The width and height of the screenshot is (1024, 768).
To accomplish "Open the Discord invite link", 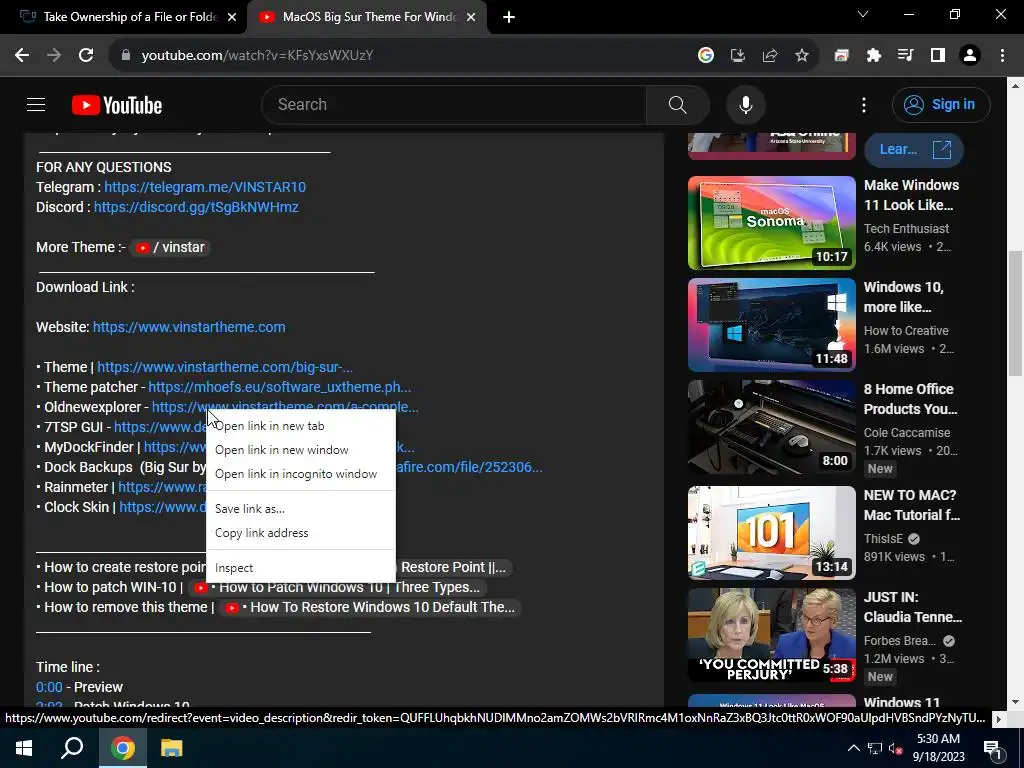I will click(196, 207).
